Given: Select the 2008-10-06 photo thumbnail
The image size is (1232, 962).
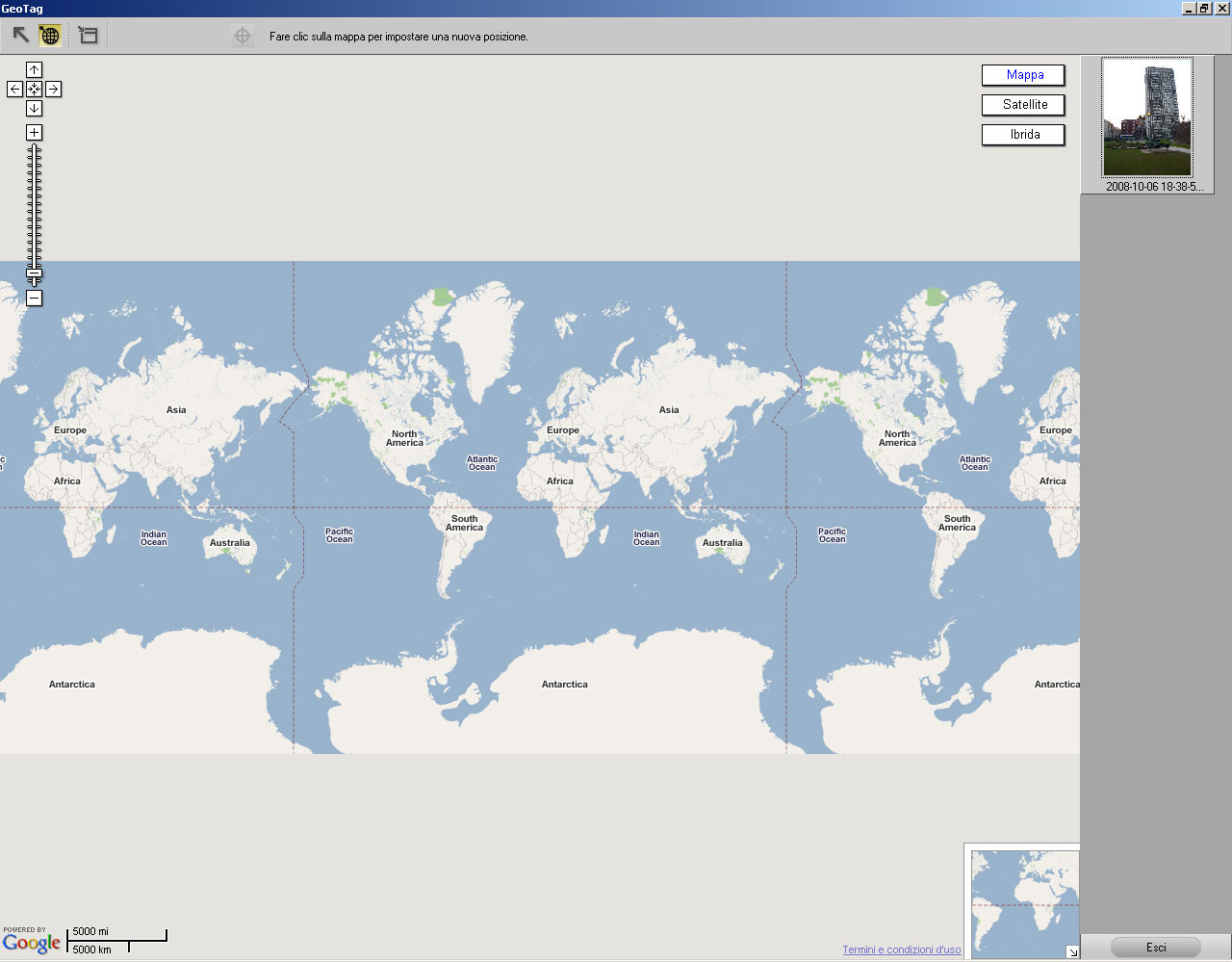Looking at the screenshot, I should (x=1147, y=117).
